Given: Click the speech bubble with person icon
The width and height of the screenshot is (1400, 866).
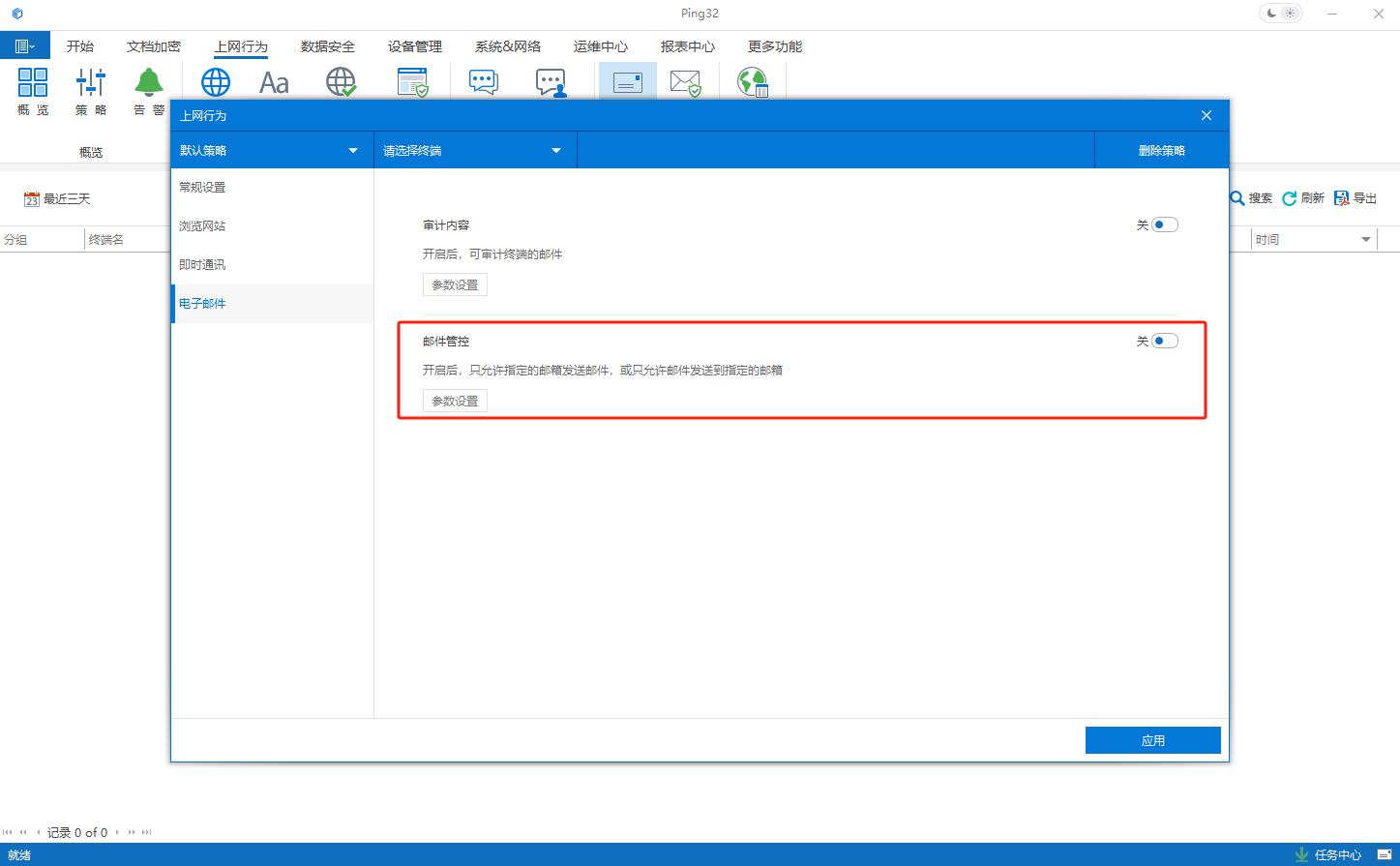Looking at the screenshot, I should click(x=551, y=83).
